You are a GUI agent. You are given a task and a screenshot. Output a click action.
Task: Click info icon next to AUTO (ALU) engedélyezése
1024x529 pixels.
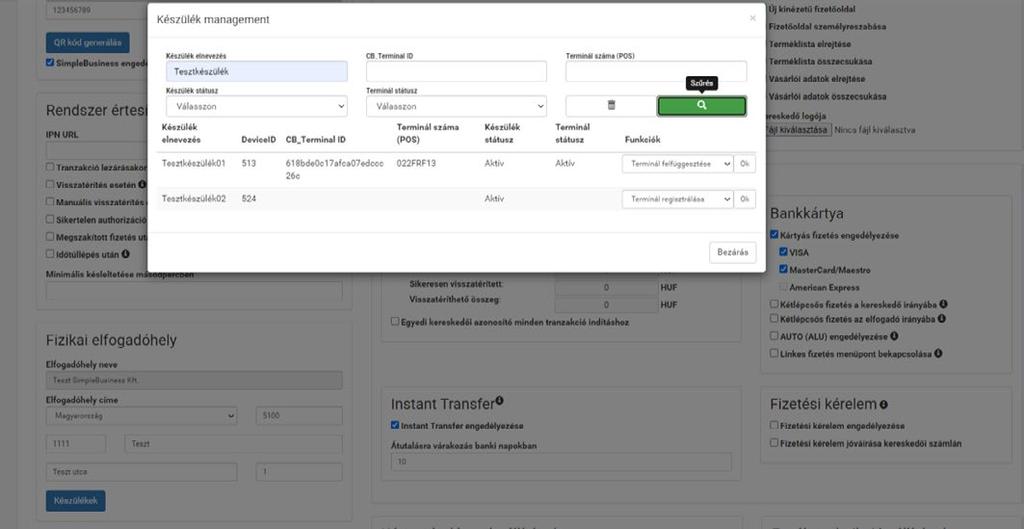[894, 336]
